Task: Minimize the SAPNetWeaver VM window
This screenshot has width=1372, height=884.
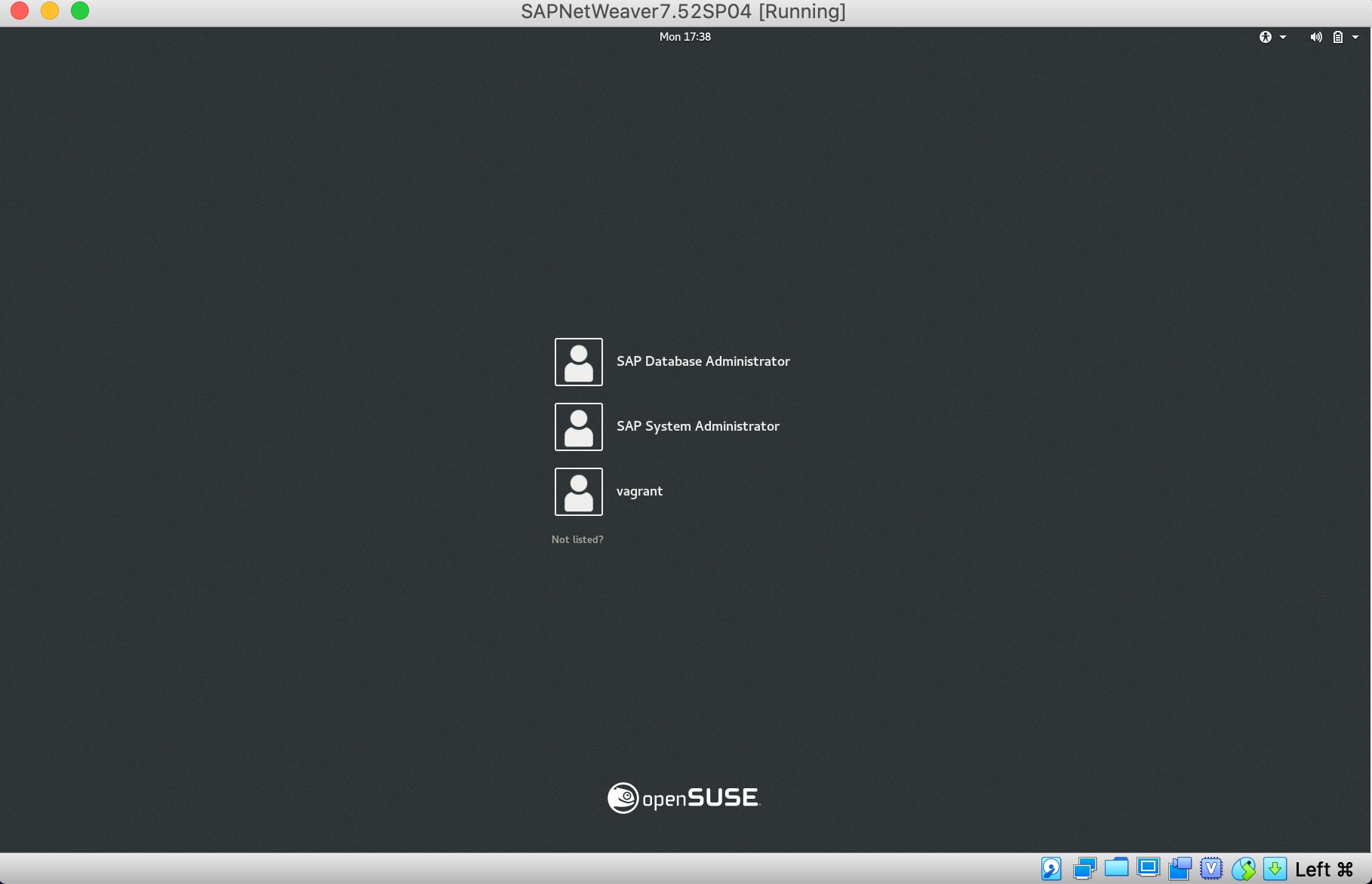Action: tap(50, 11)
